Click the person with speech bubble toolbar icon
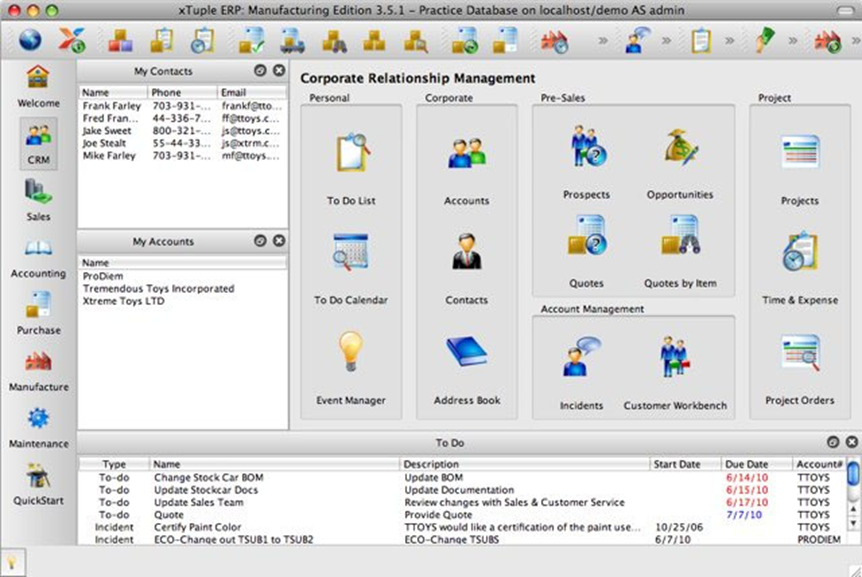 (637, 40)
